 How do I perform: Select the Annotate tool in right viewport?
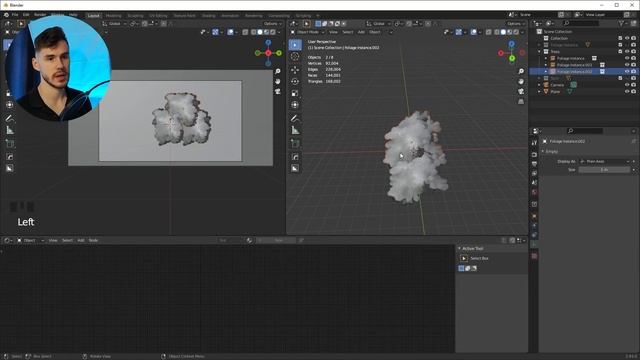295,118
